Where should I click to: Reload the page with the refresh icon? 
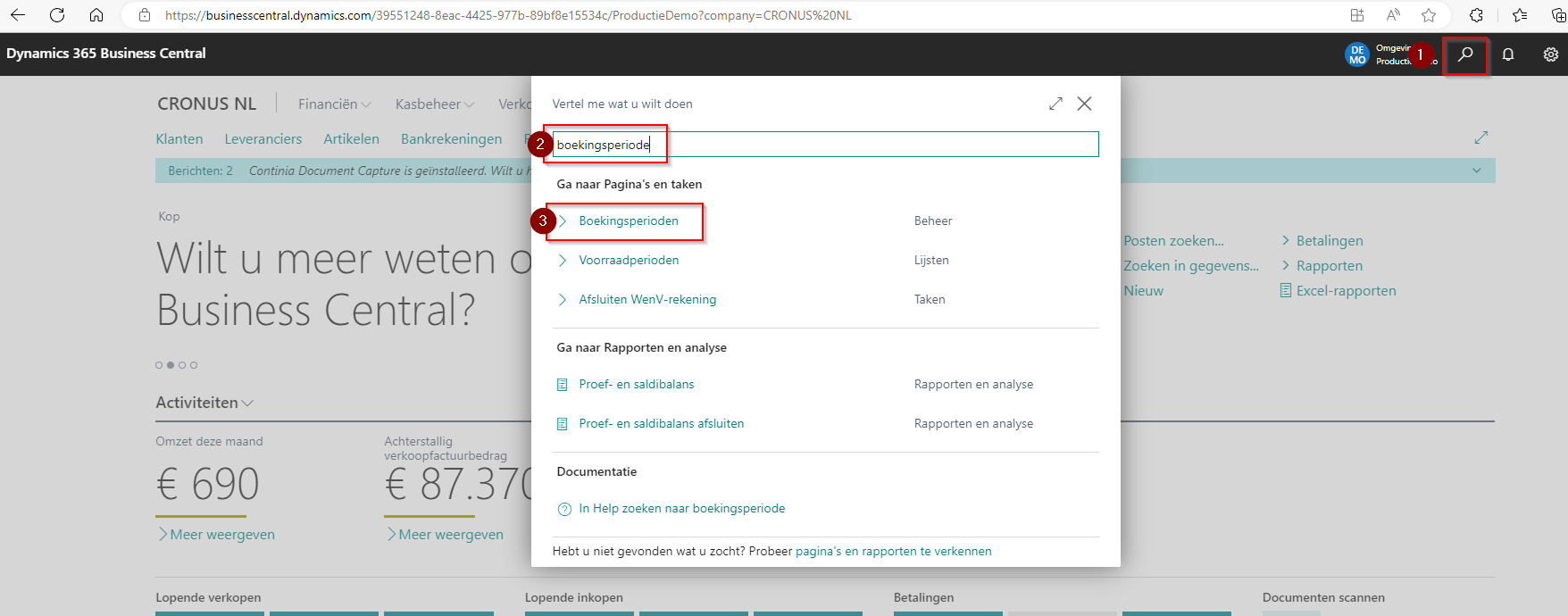tap(57, 15)
